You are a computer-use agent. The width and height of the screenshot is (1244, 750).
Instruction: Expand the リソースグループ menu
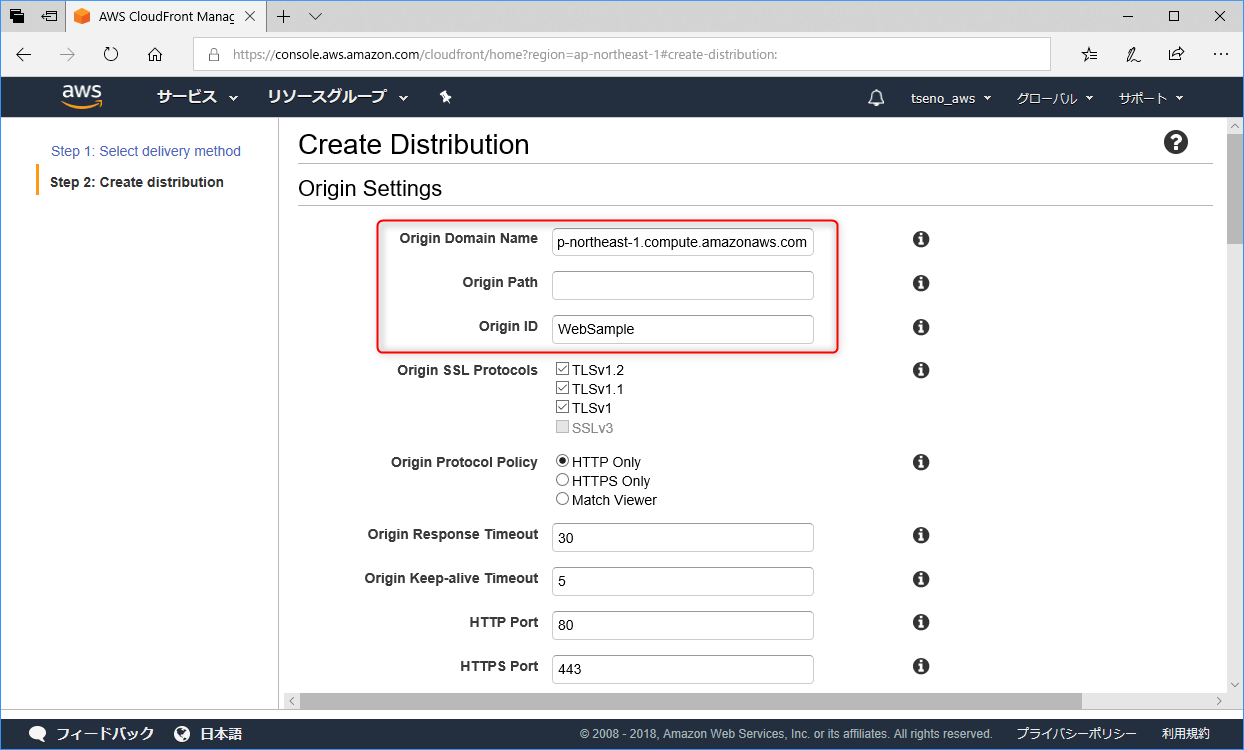(x=338, y=97)
